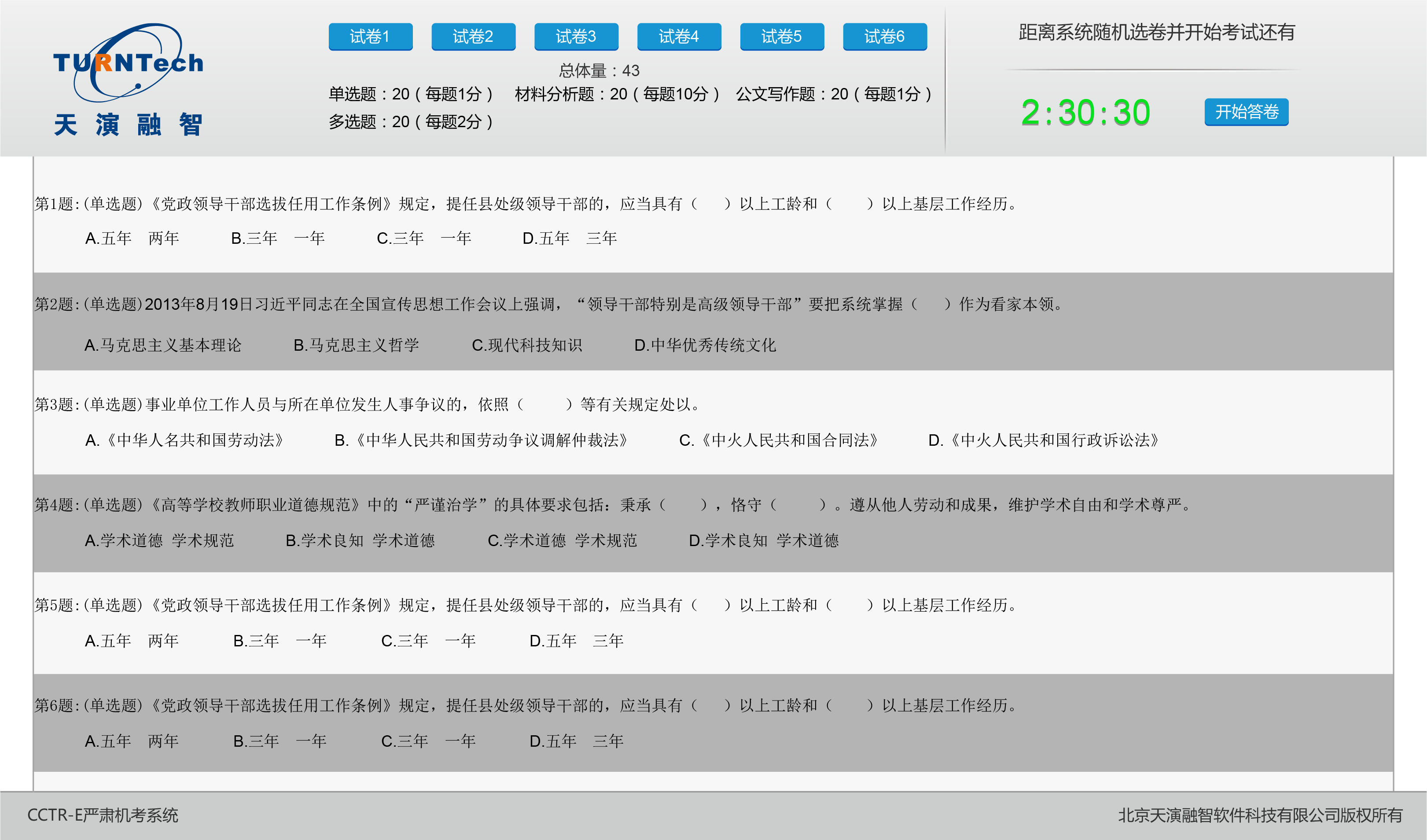Choose option A 五年 两年 in question 5
The width and height of the screenshot is (1427, 840).
click(x=131, y=641)
